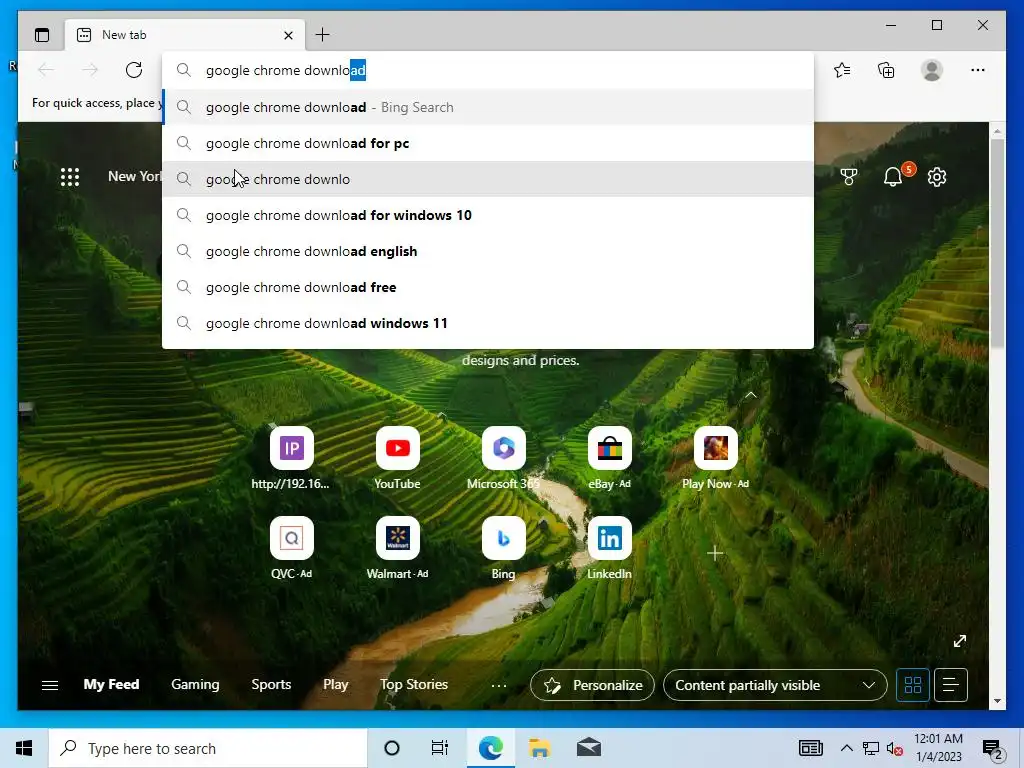Select the Play feed tab
This screenshot has width=1024, height=768.
[x=336, y=684]
